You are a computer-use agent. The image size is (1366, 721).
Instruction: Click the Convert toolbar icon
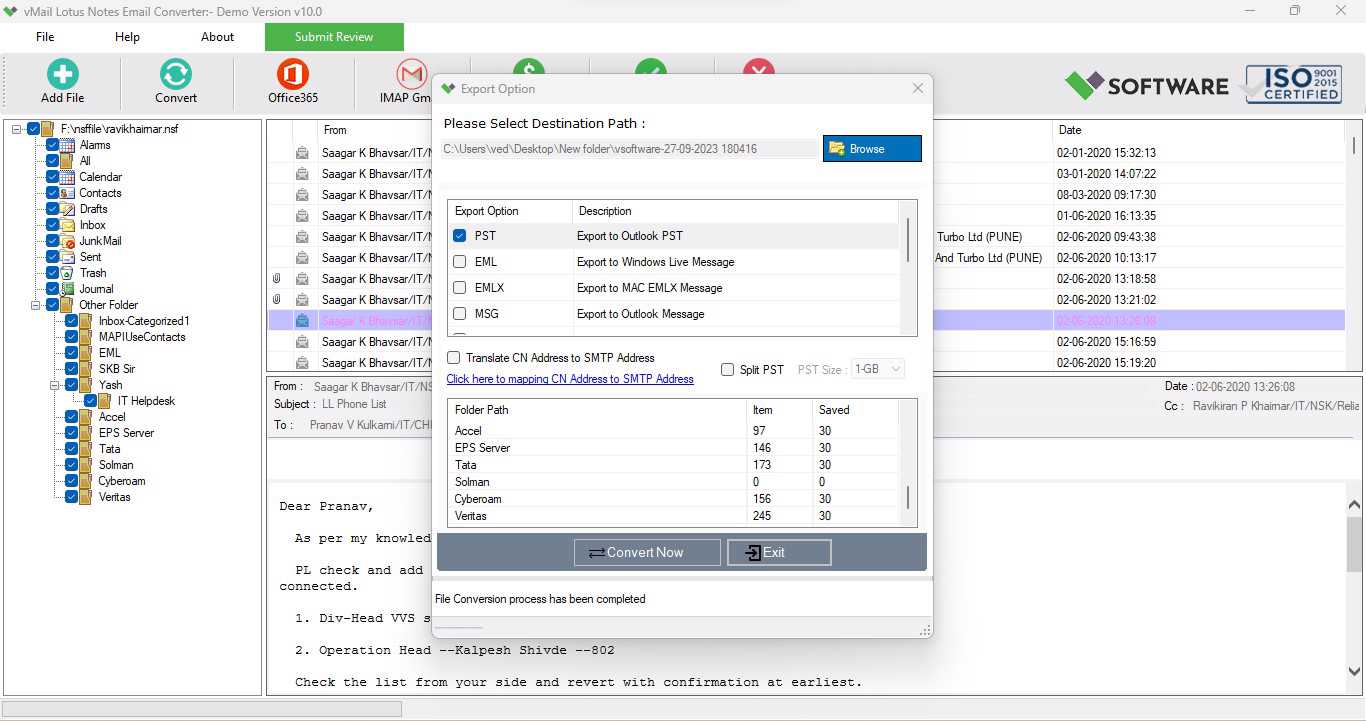coord(175,74)
